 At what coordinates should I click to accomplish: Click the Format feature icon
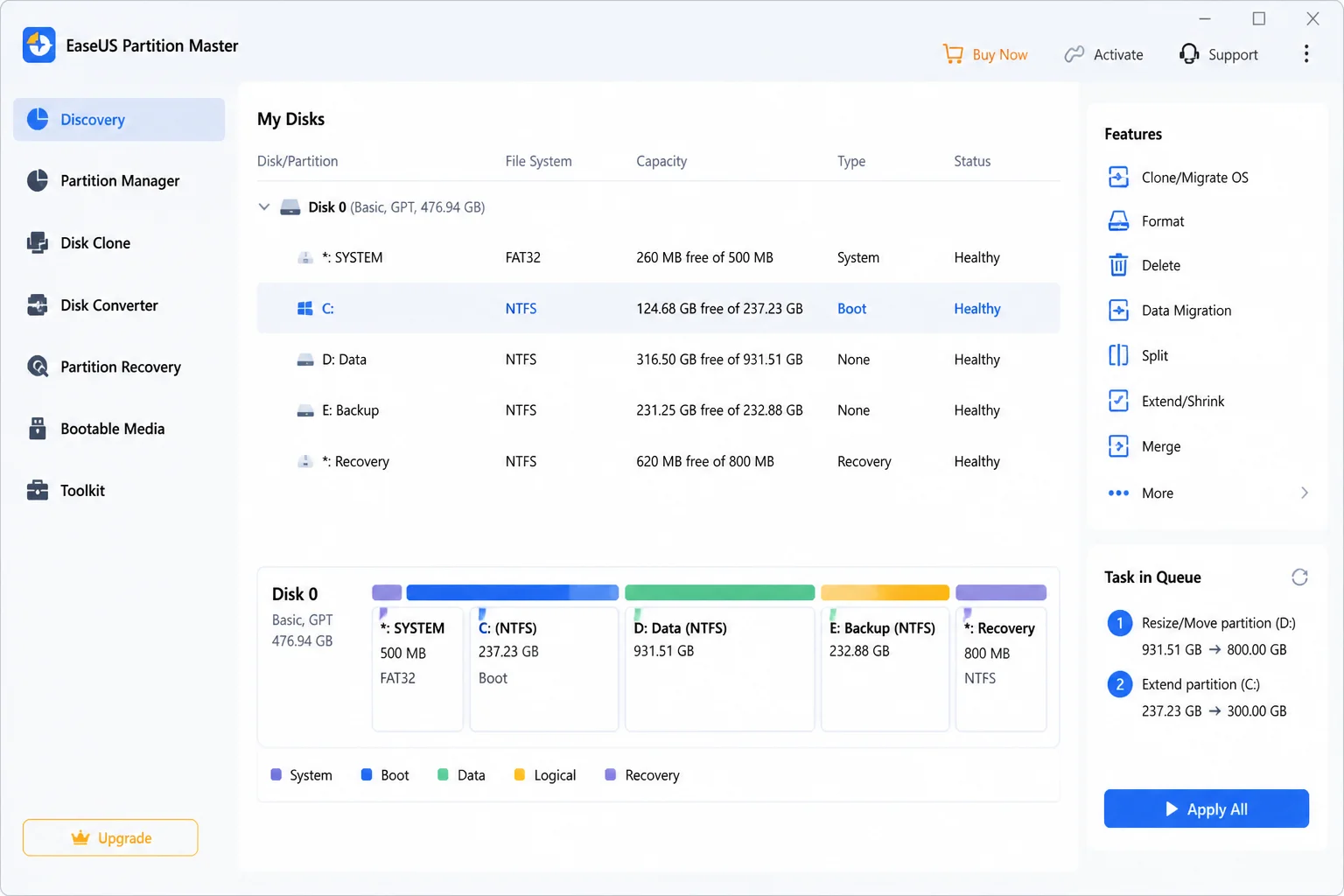point(1118,221)
